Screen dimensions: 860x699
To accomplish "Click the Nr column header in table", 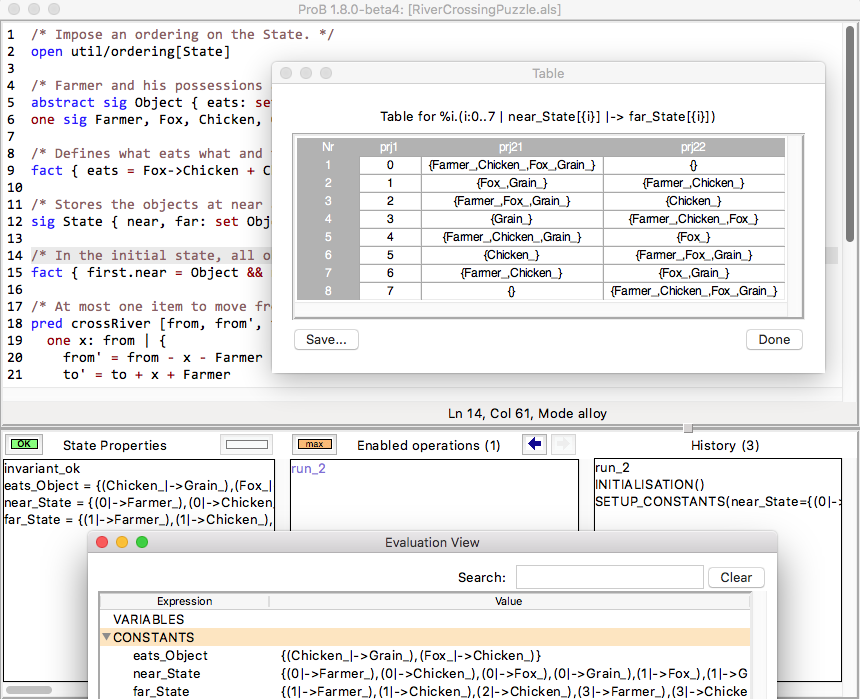I will point(328,147).
